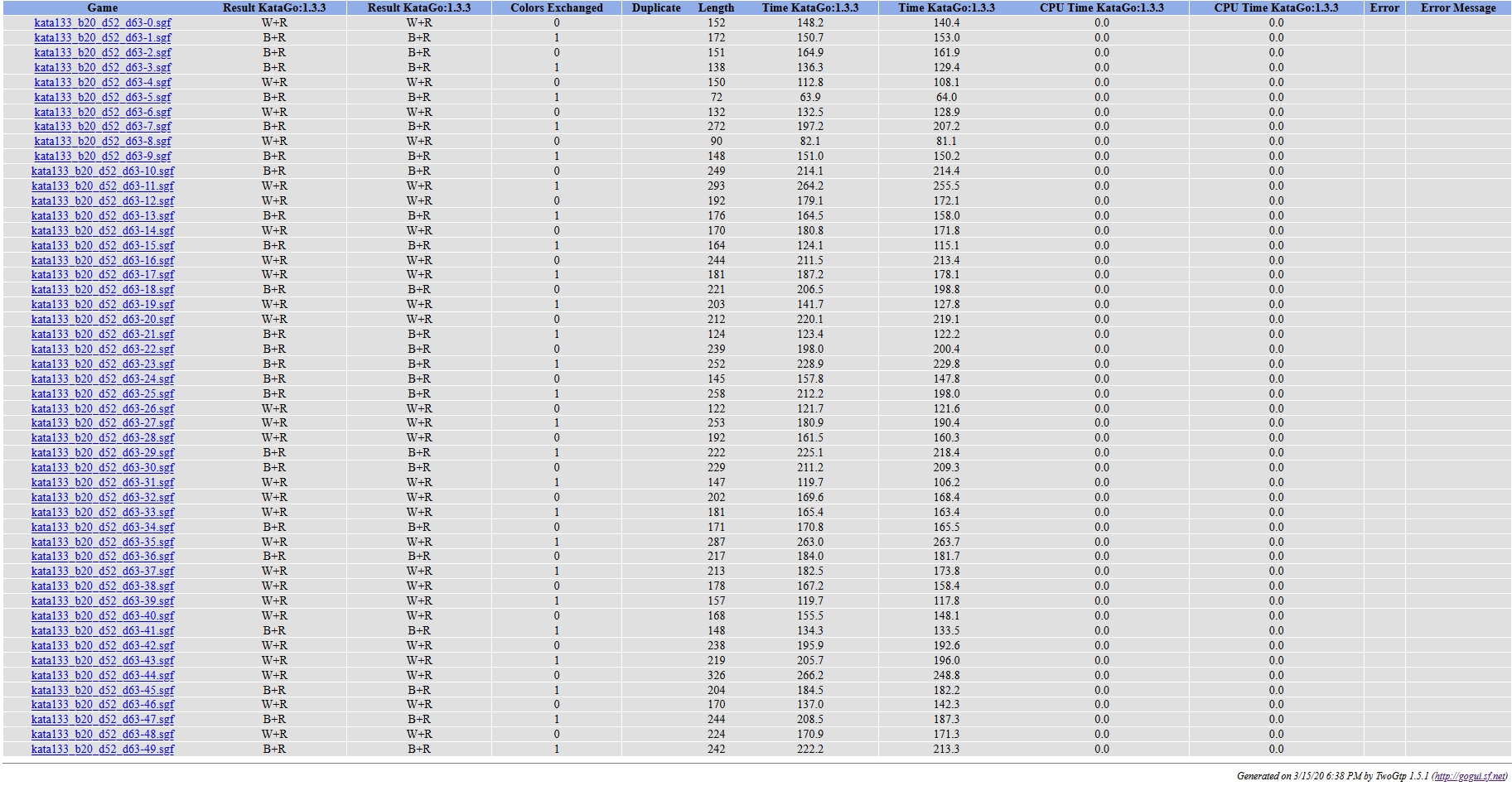
Task: Open kata133_b20_d52_d63-33.sgf game link
Action: (103, 513)
